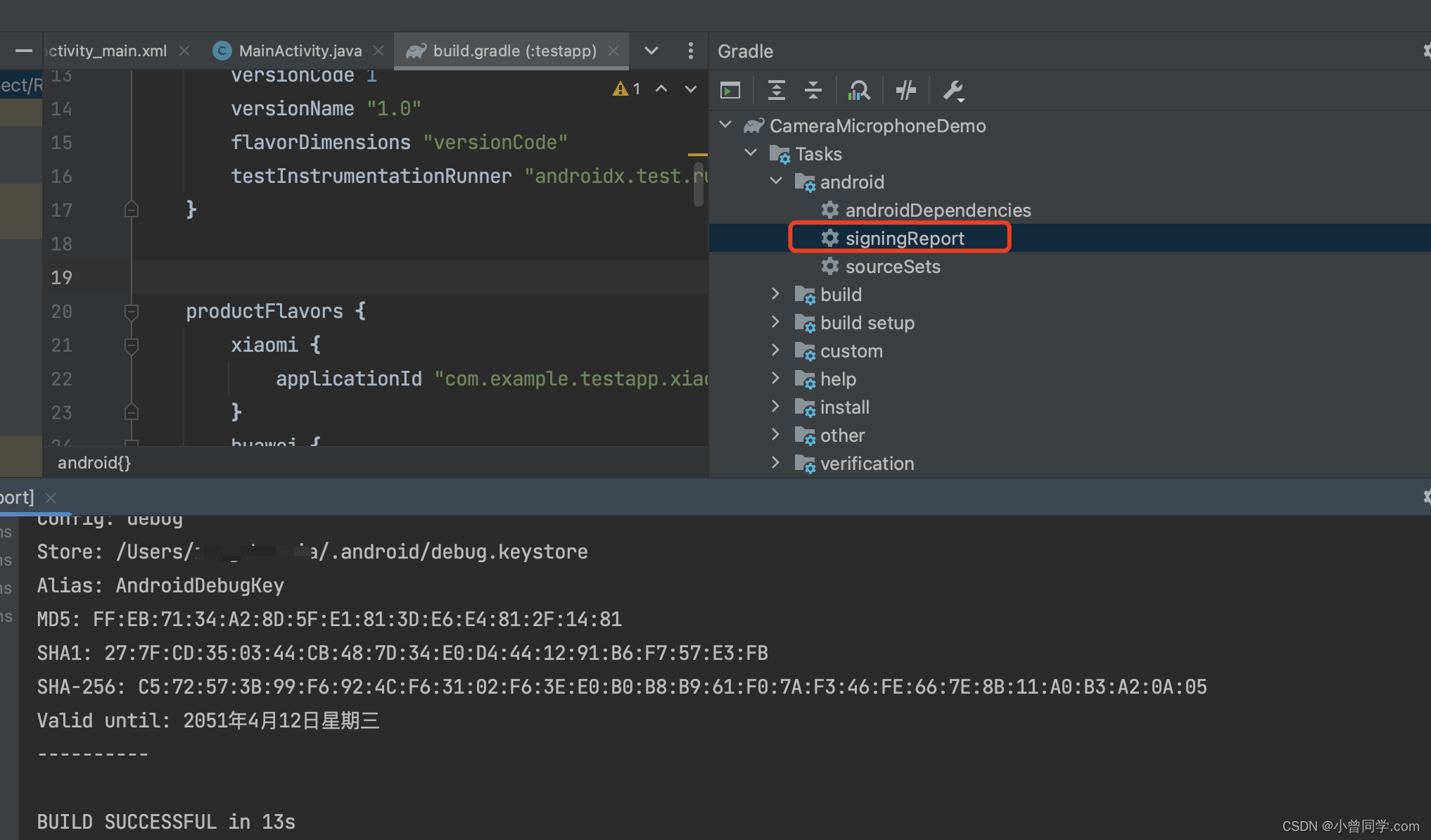Screen dimensions: 1431x840
Task: Open the hidden tabs dropdown chevron
Action: (650, 51)
